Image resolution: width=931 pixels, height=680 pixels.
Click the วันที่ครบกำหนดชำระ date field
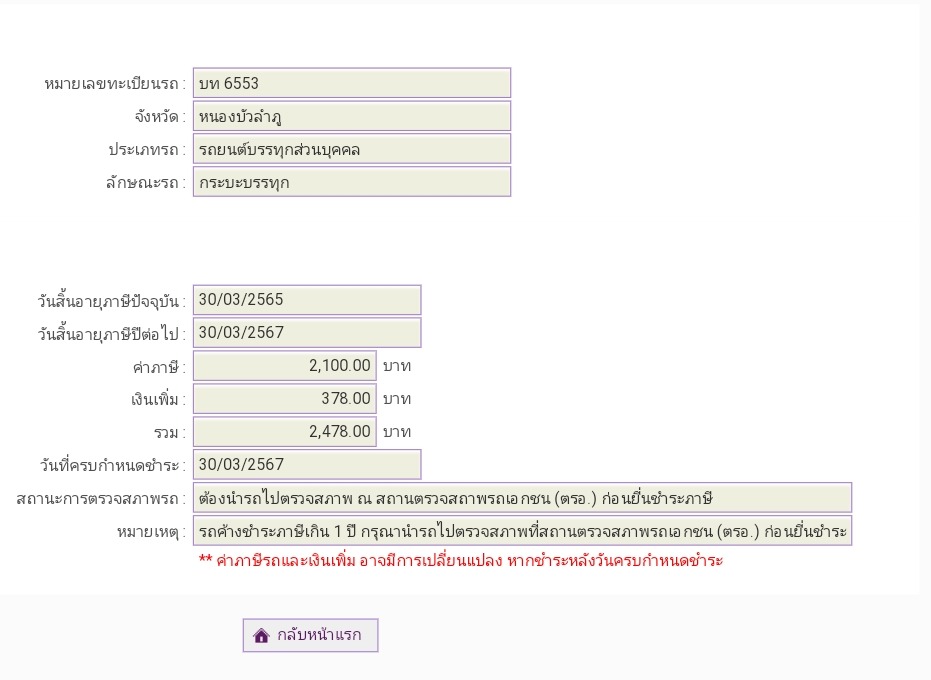point(307,464)
